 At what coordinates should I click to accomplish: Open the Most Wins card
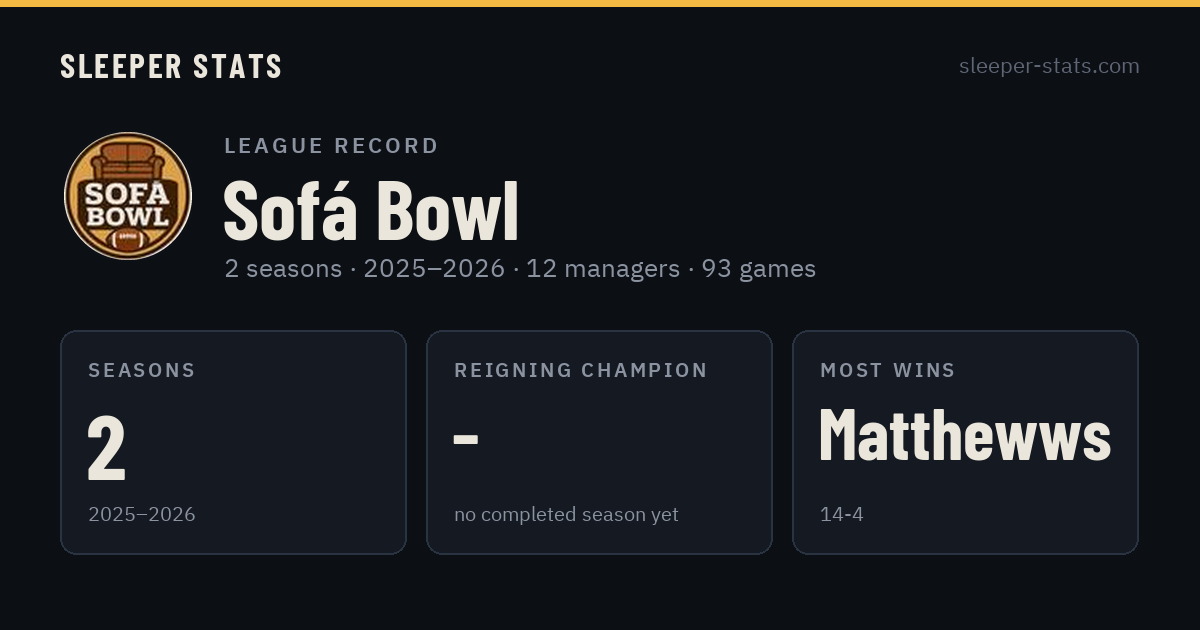pos(965,442)
